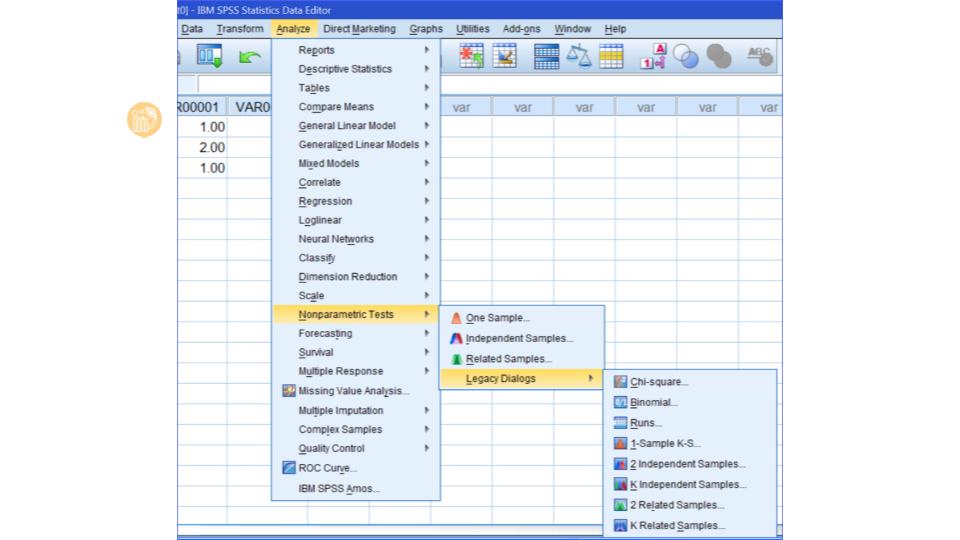Viewport: 960px width, 540px height.
Task: Open the 2 Independent Samples dialog
Action: tap(689, 464)
